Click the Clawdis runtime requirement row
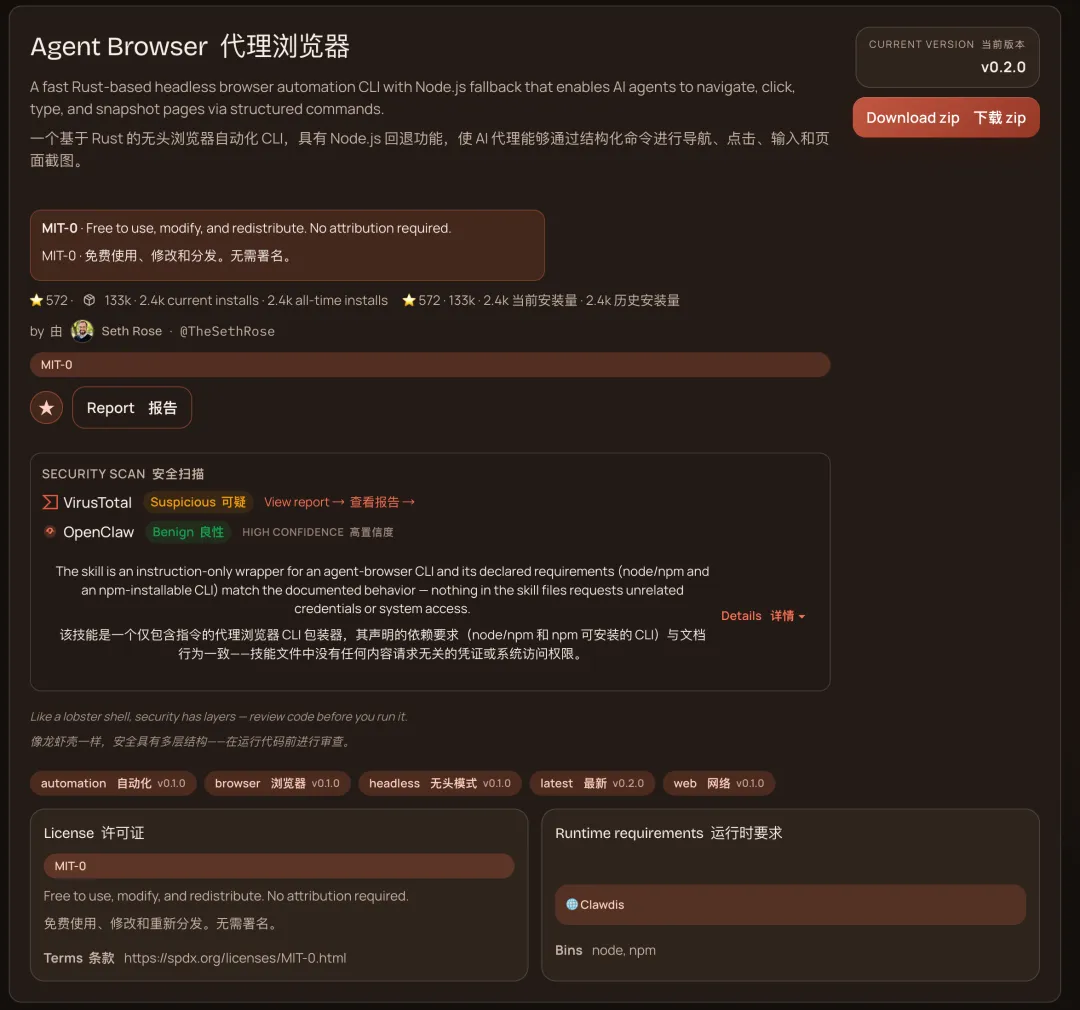This screenshot has width=1080, height=1010. pos(790,905)
